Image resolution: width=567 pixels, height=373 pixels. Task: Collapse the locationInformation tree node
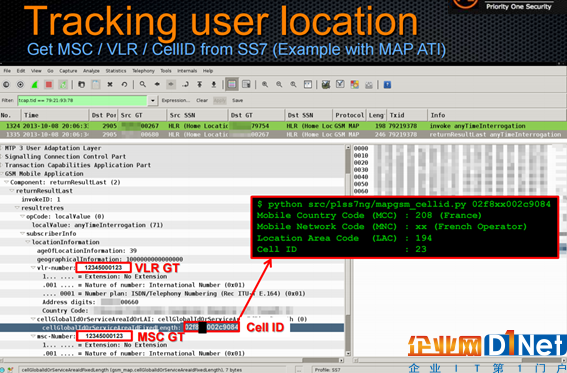pyautogui.click(x=28, y=242)
